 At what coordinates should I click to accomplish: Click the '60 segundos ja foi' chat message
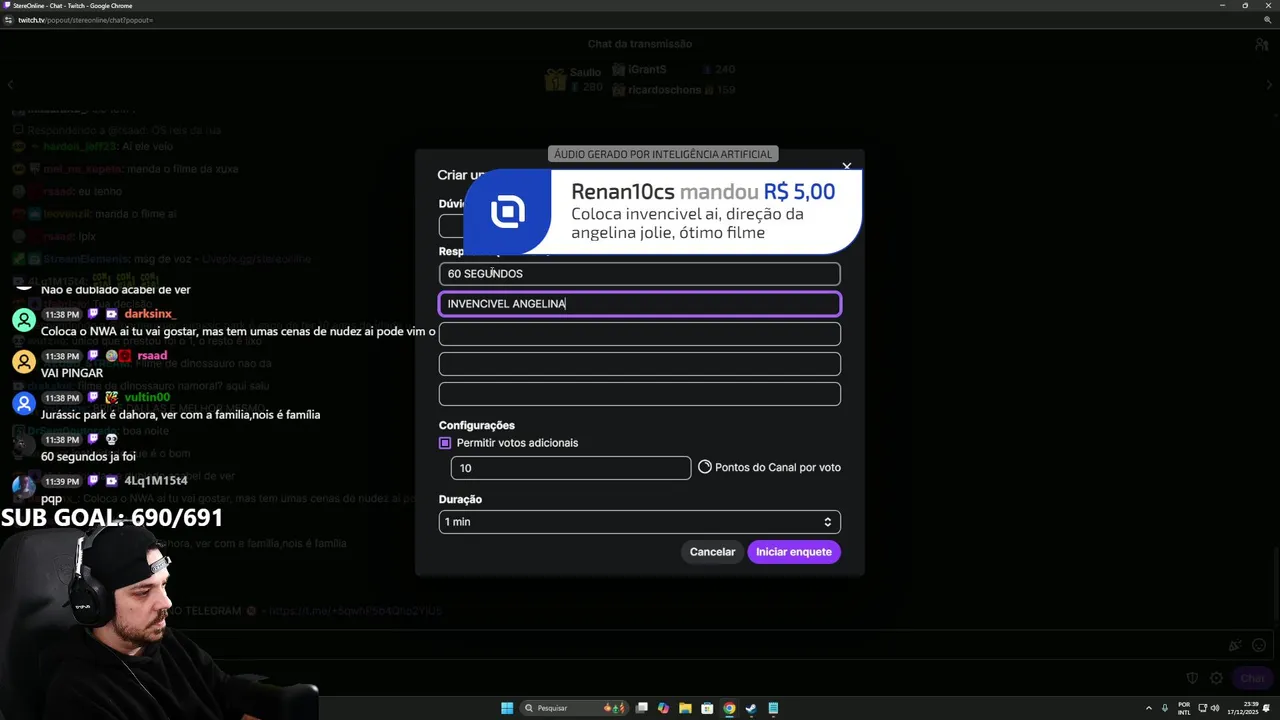pyautogui.click(x=88, y=456)
